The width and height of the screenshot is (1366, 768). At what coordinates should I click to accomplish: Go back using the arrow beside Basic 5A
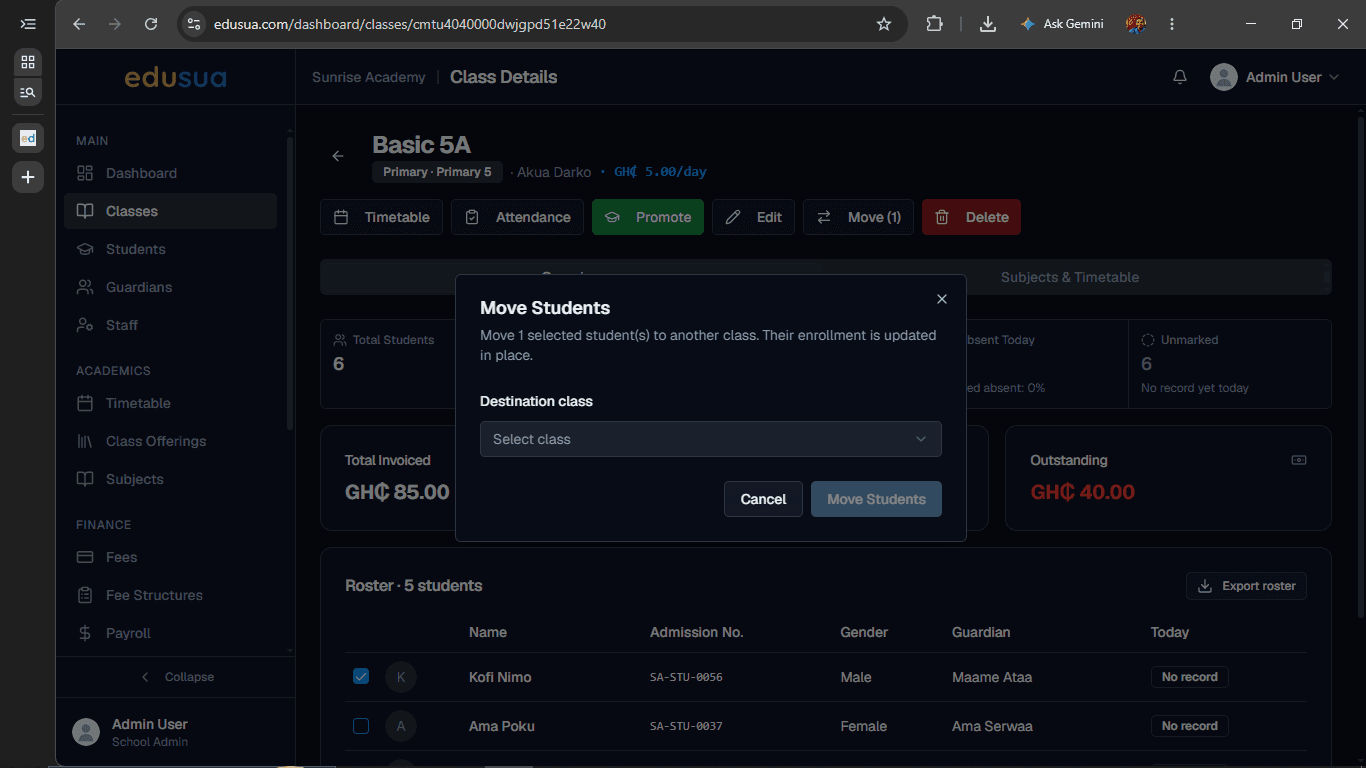tap(338, 156)
